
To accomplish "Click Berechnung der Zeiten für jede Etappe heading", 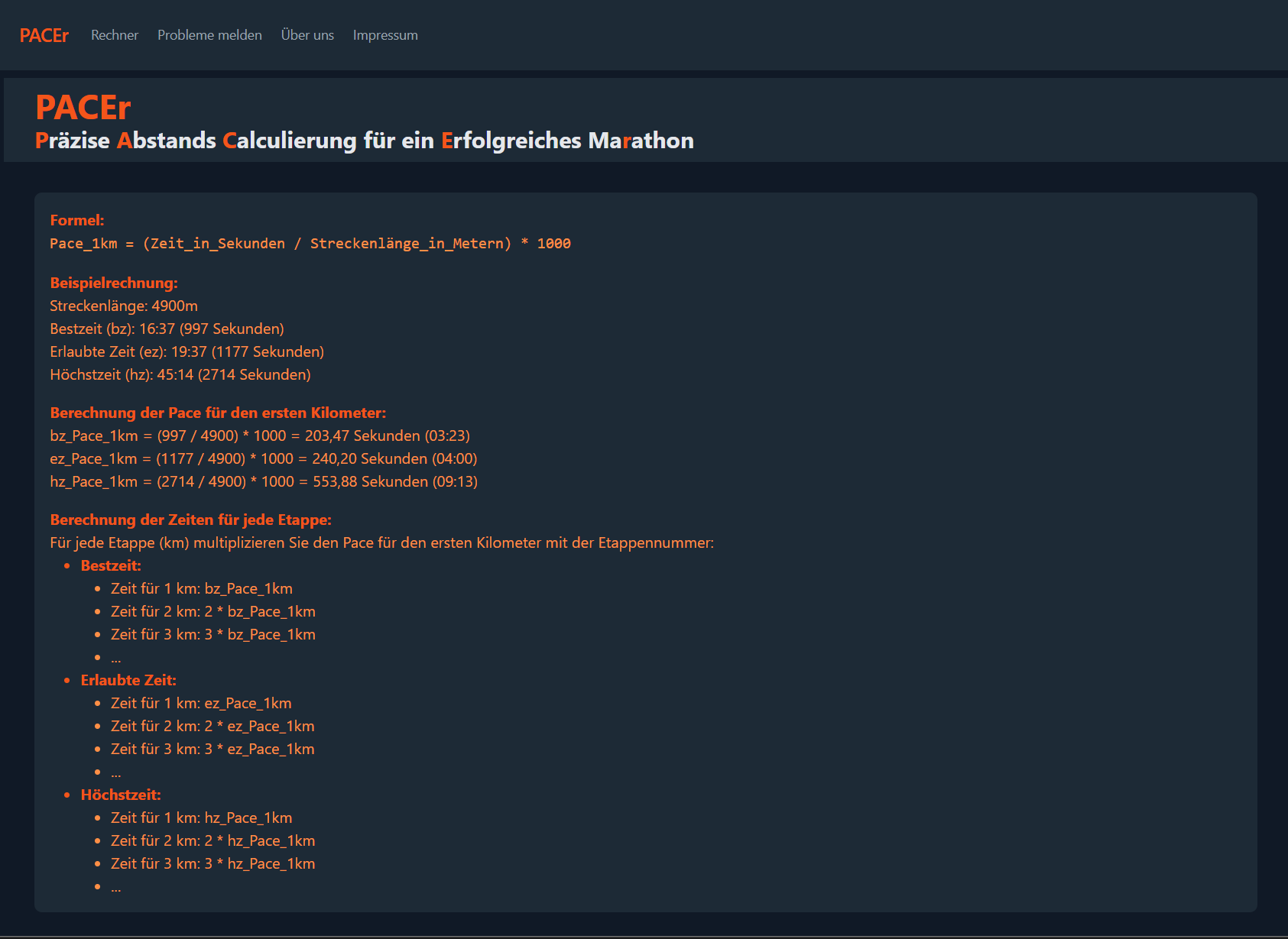I will (191, 520).
